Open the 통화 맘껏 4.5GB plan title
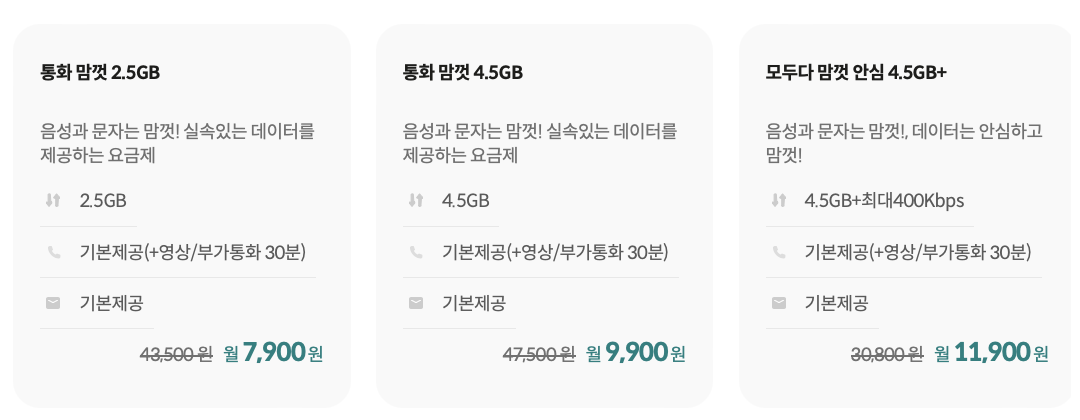Image resolution: width=1080 pixels, height=420 pixels. click(x=463, y=72)
